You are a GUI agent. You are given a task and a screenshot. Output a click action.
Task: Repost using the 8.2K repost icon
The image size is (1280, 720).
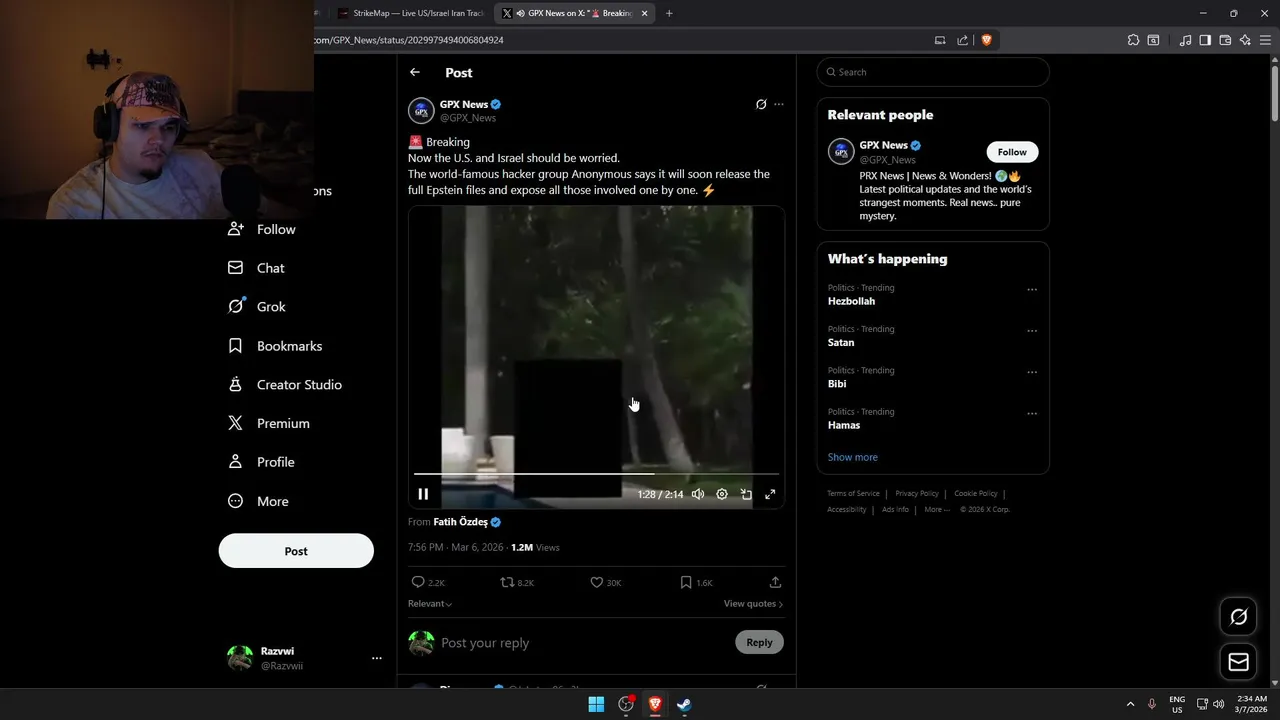pyautogui.click(x=517, y=582)
